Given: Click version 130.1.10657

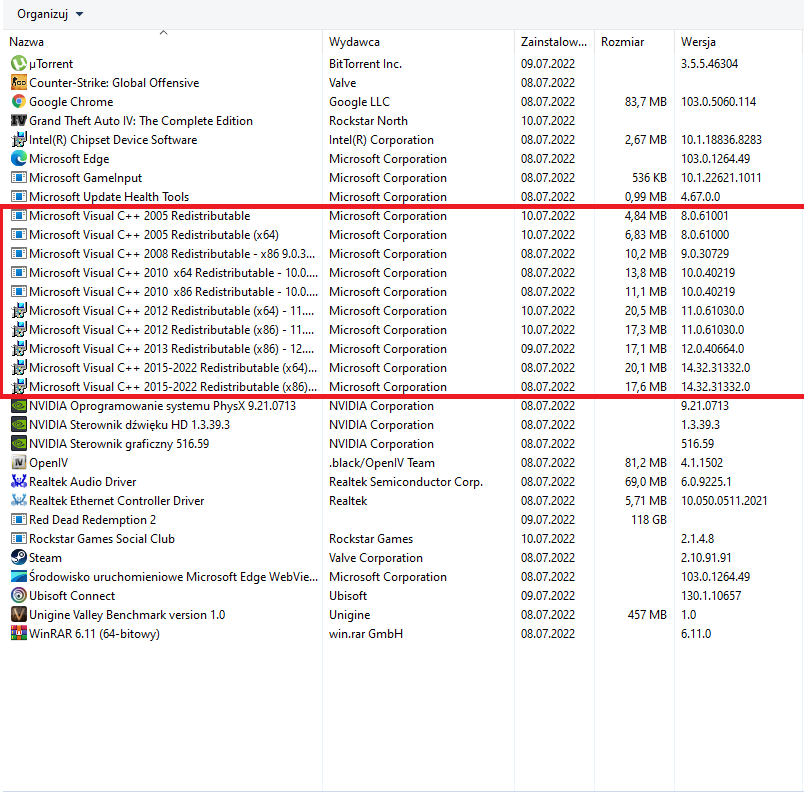Looking at the screenshot, I should [711, 596].
